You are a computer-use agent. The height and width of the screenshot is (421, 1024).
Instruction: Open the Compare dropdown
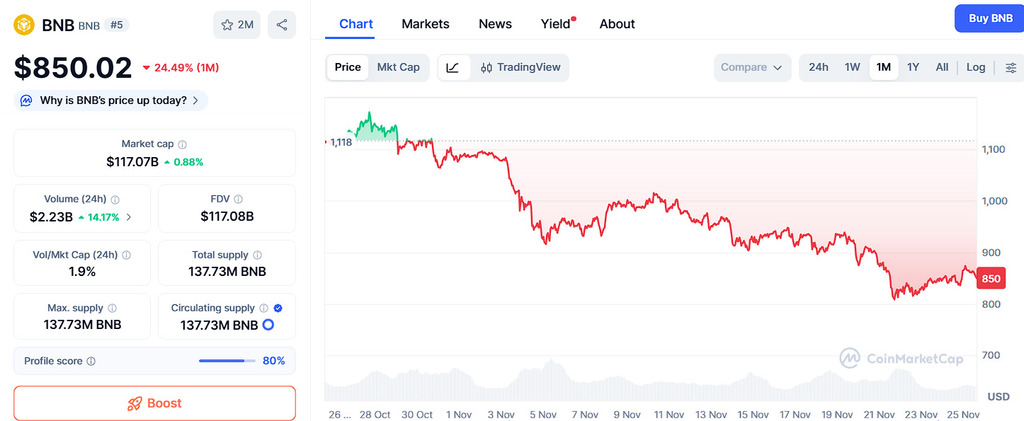pyautogui.click(x=751, y=68)
